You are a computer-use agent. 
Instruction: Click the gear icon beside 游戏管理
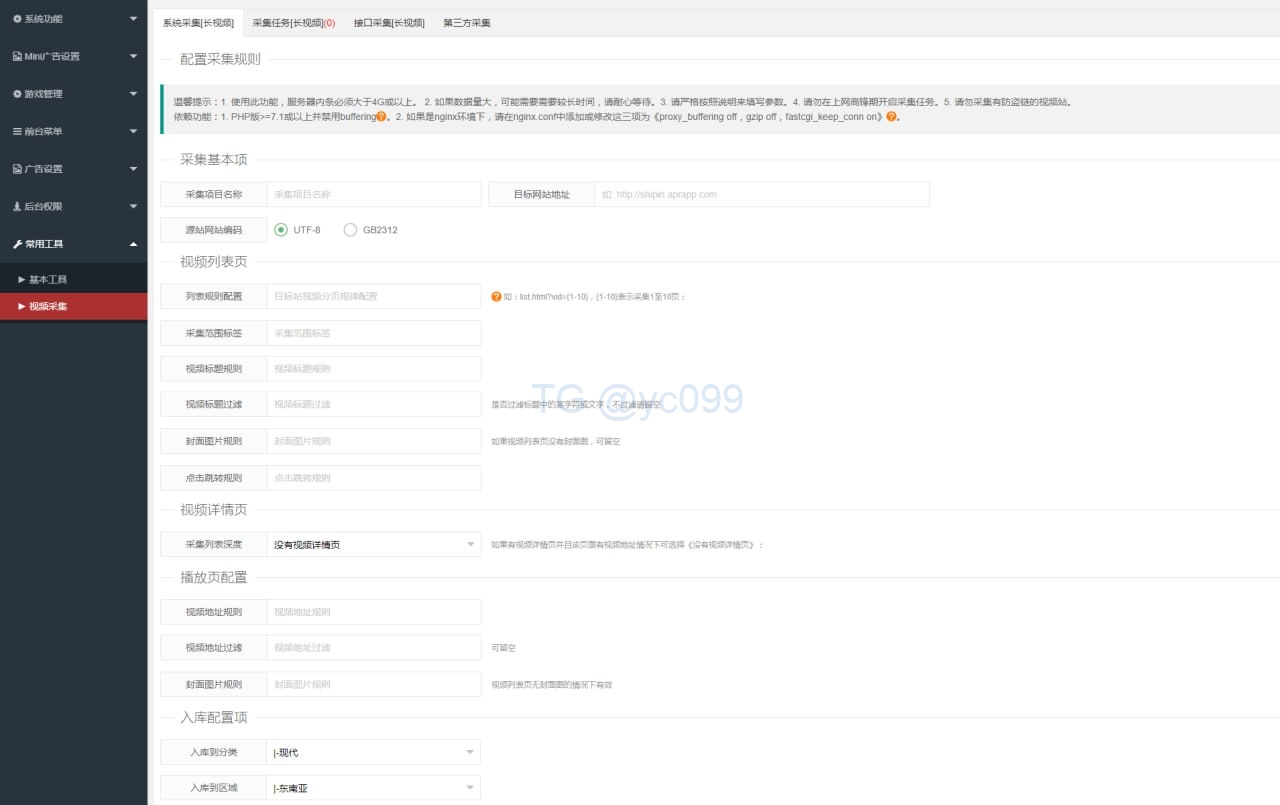tap(17, 94)
